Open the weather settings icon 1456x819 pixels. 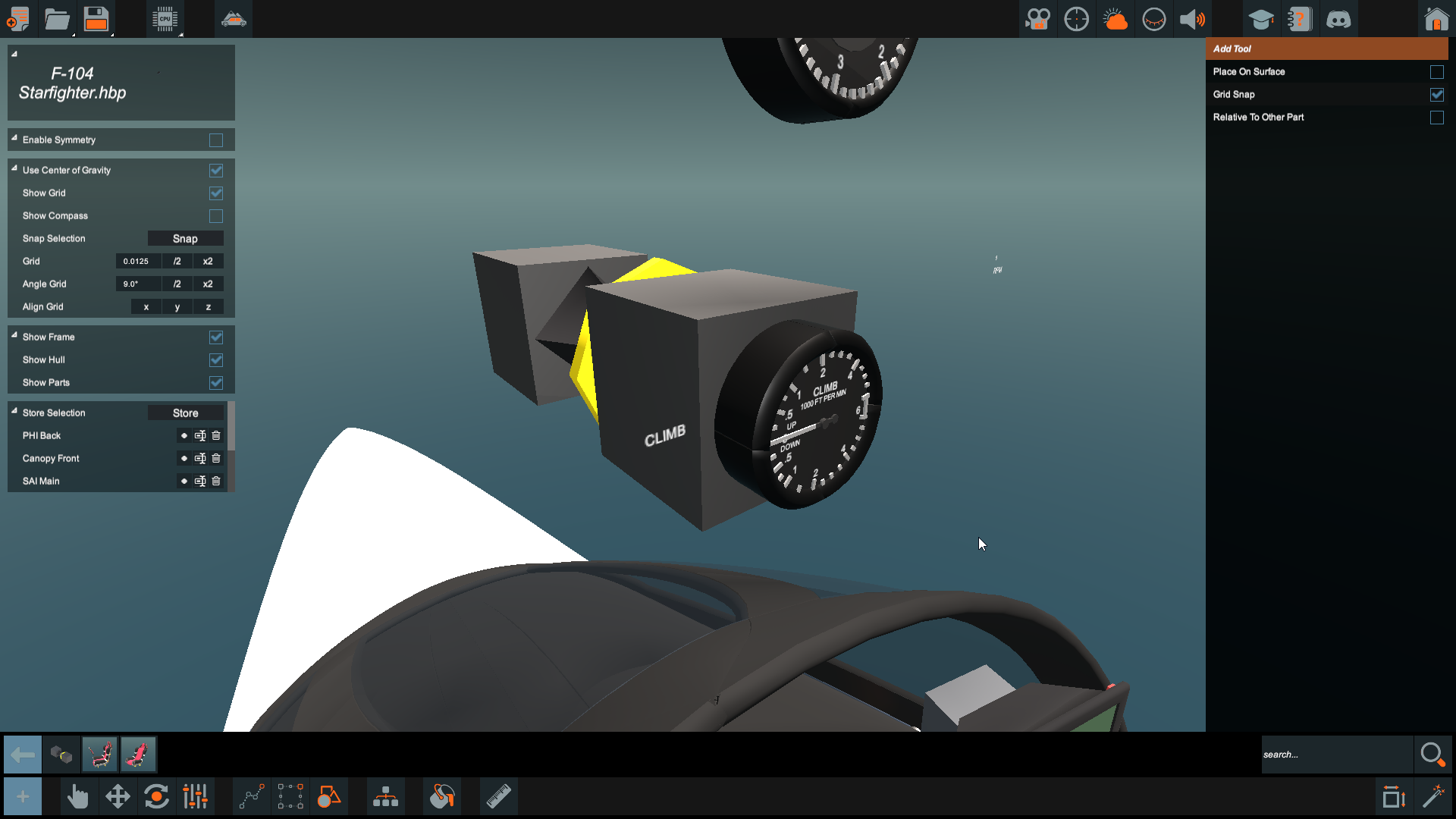(x=1115, y=19)
